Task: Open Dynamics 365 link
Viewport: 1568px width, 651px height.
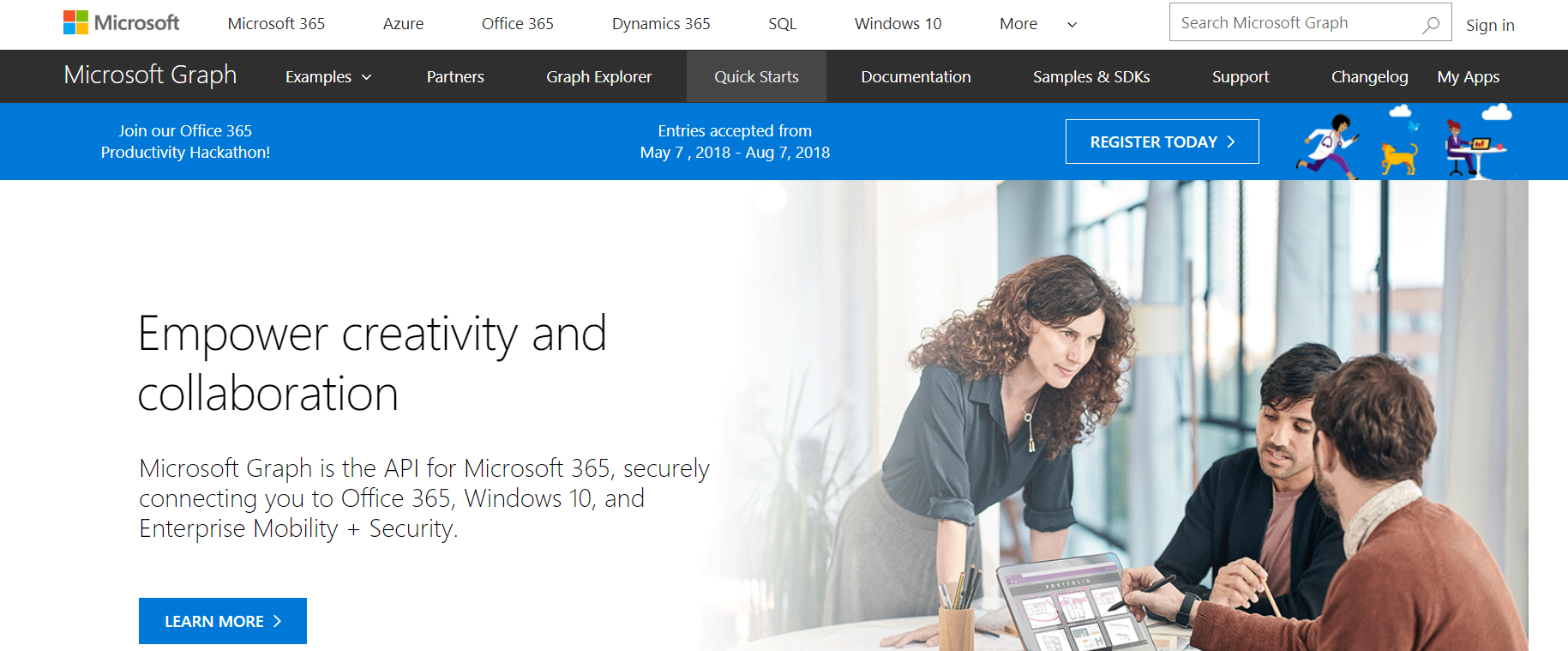Action: click(661, 24)
